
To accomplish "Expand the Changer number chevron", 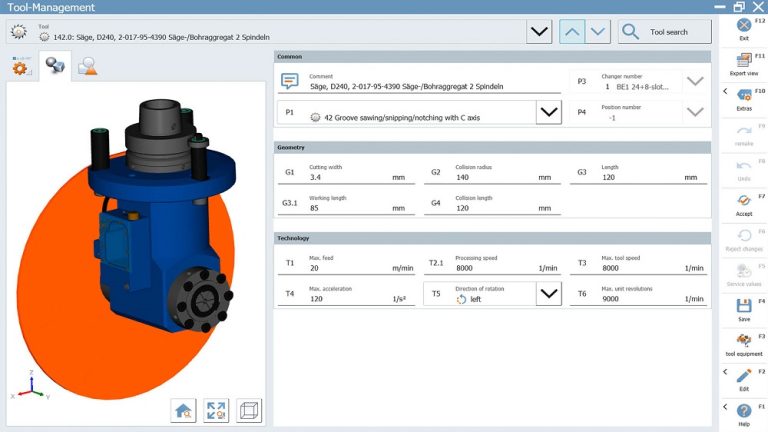I will pyautogui.click(x=695, y=82).
